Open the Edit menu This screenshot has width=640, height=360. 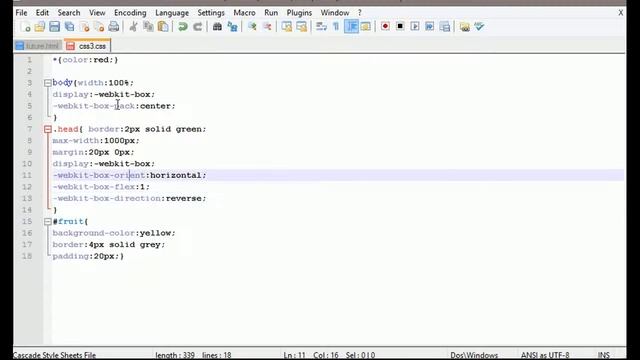tap(42, 13)
